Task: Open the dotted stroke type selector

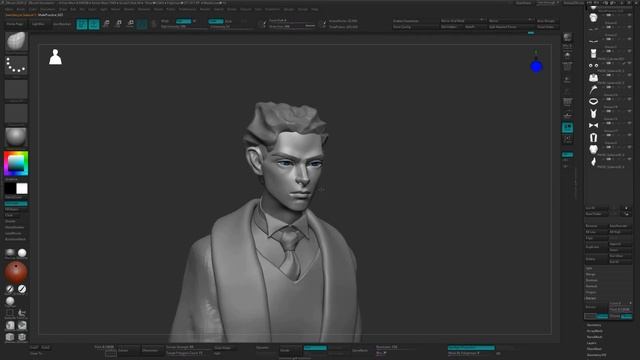Action: tap(16, 65)
